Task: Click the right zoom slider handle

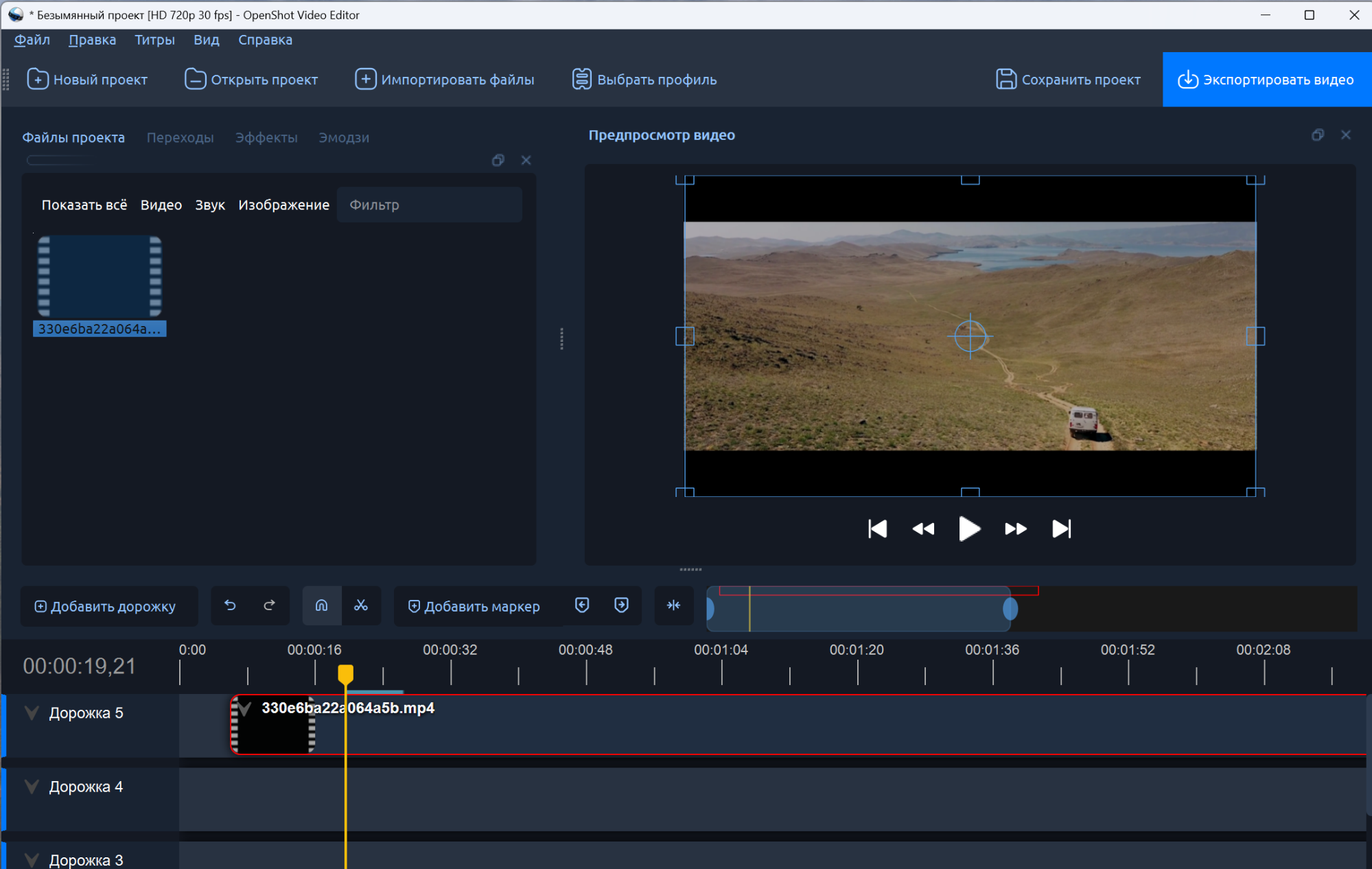Action: pyautogui.click(x=1010, y=608)
